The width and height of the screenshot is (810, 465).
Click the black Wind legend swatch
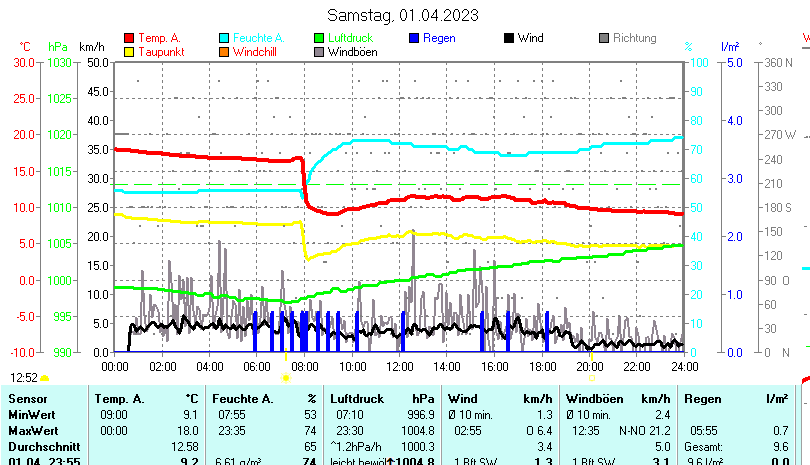(509, 38)
